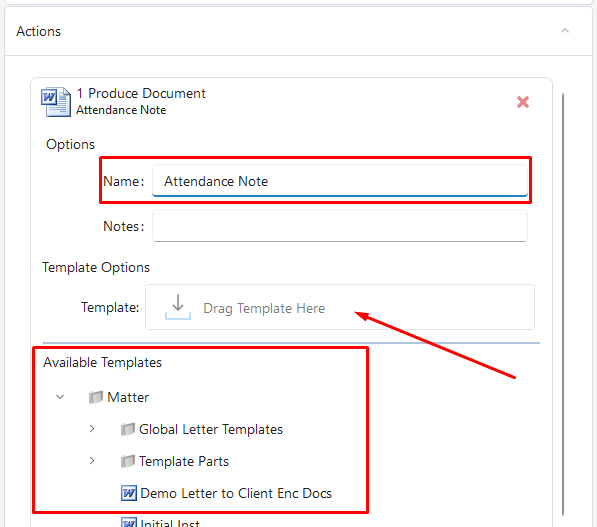
Task: Collapse the Matter folder chevron
Action: [60, 397]
